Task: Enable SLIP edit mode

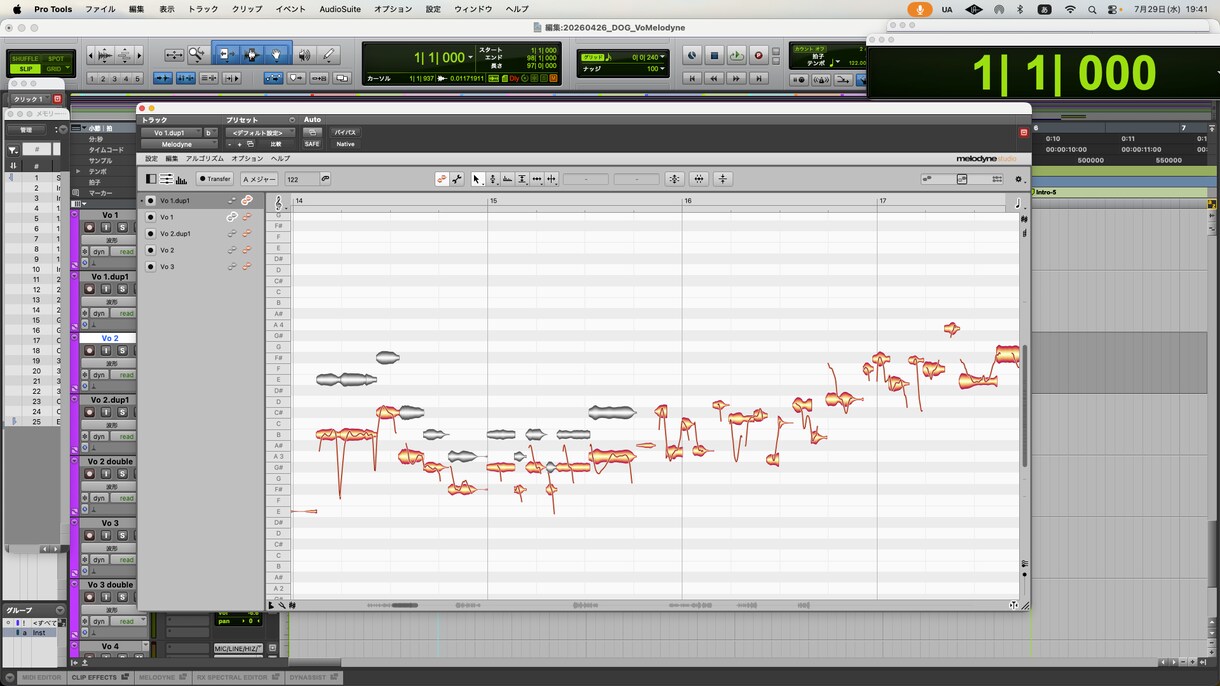Action: [25, 69]
